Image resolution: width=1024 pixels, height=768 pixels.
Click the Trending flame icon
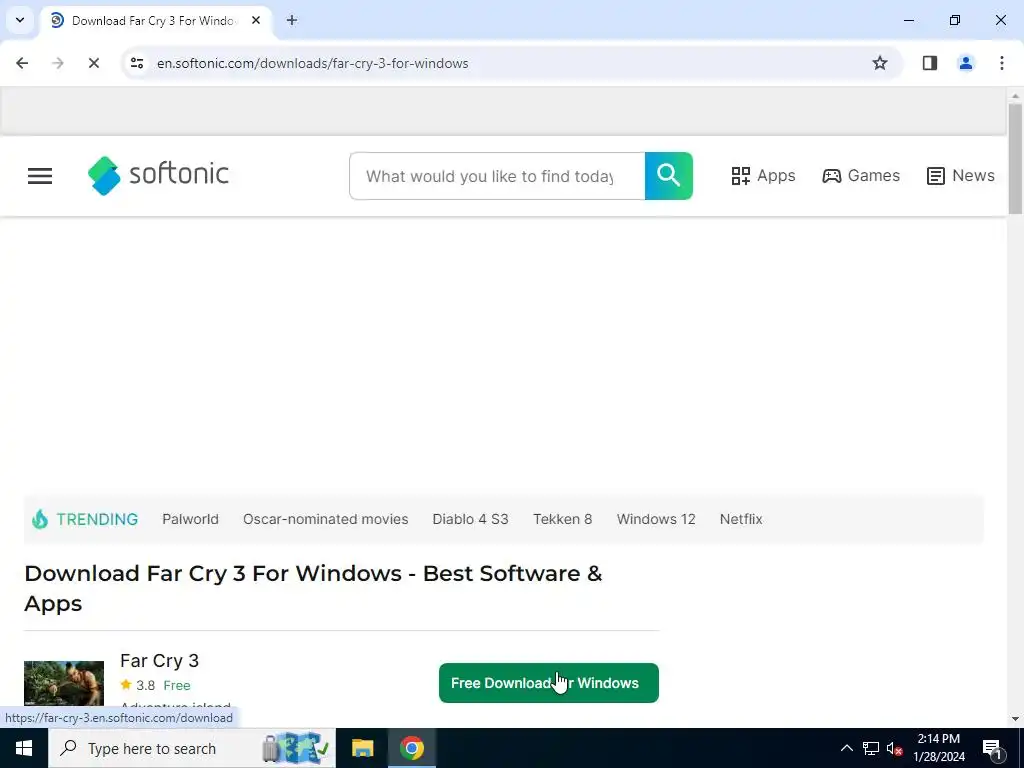(x=40, y=519)
